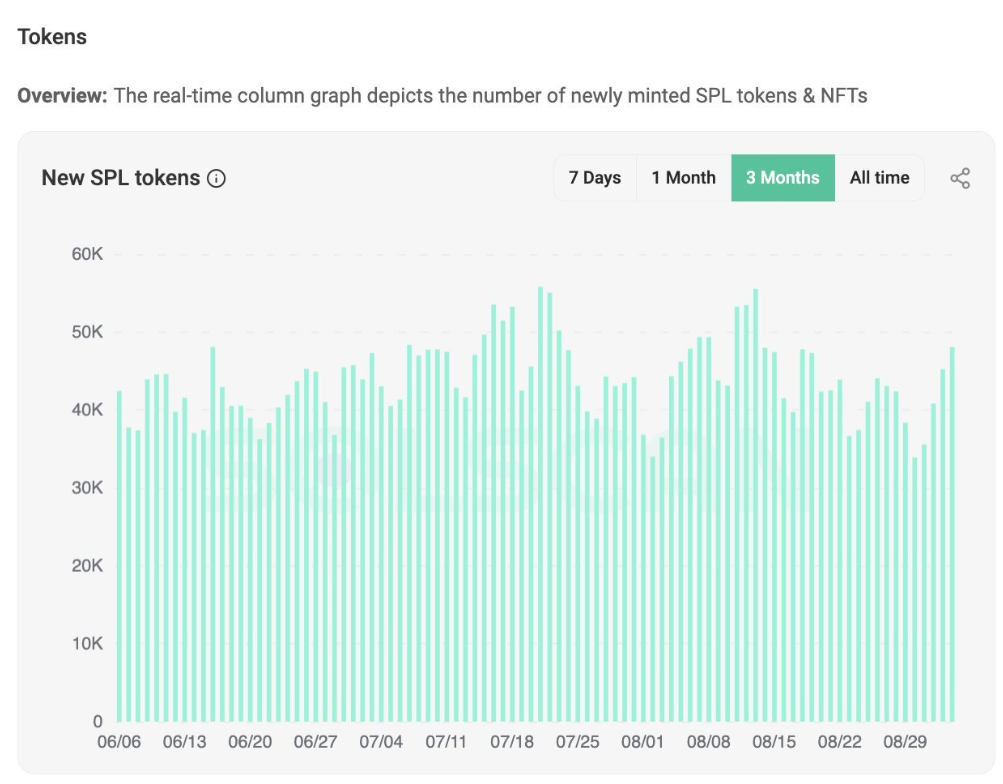The image size is (1003, 784).
Task: Click the 60K y-axis label
Action: pos(86,255)
